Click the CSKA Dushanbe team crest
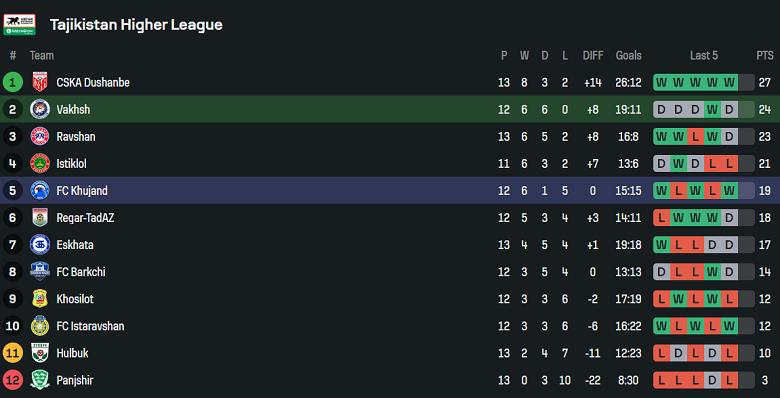 (40, 82)
